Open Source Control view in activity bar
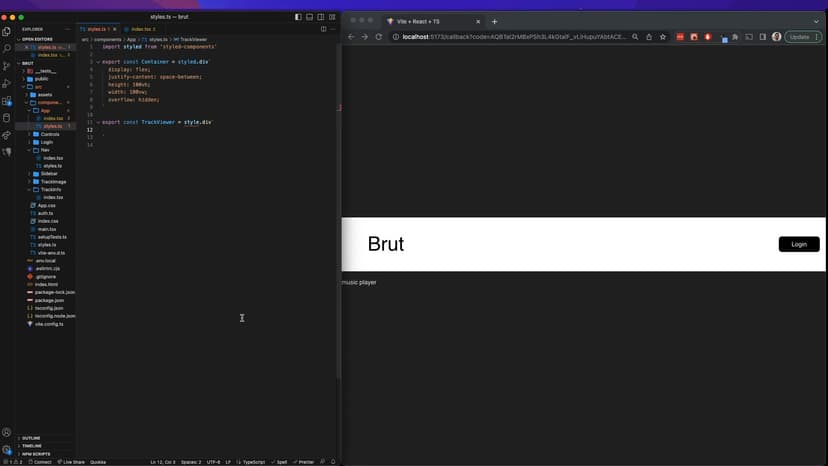The image size is (828, 466). coord(7,65)
